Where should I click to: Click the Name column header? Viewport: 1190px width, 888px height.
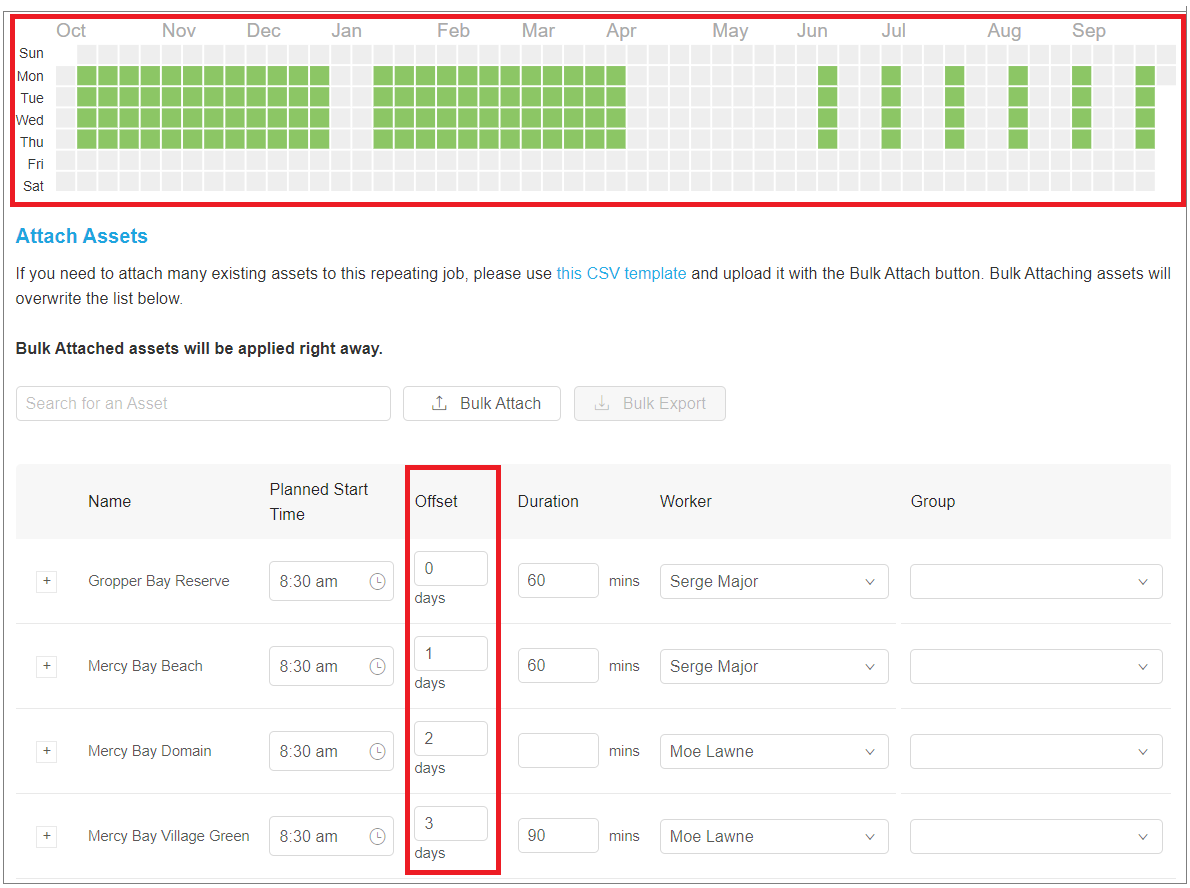click(x=109, y=502)
